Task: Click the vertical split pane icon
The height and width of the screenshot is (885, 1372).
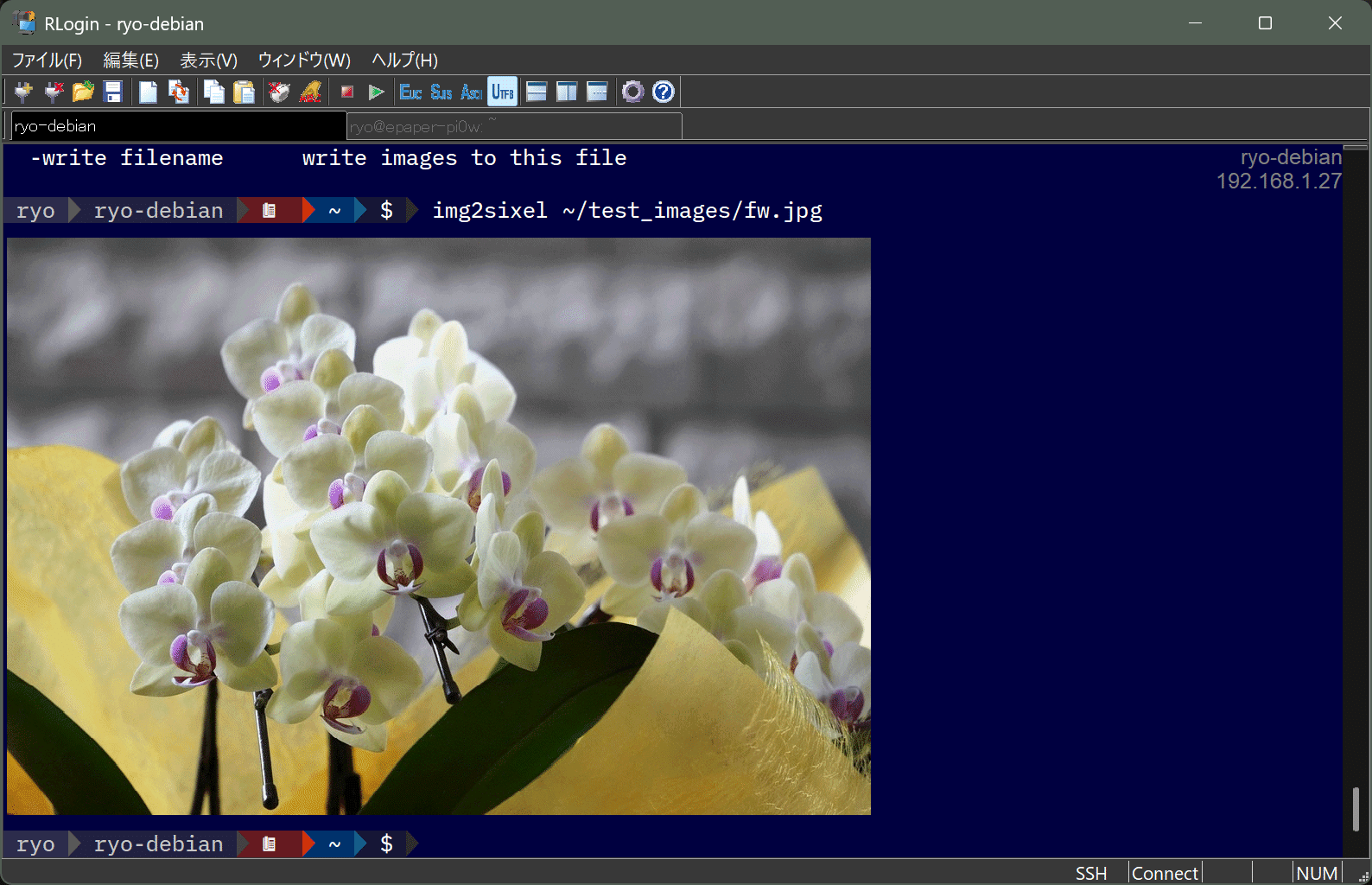Action: click(567, 92)
